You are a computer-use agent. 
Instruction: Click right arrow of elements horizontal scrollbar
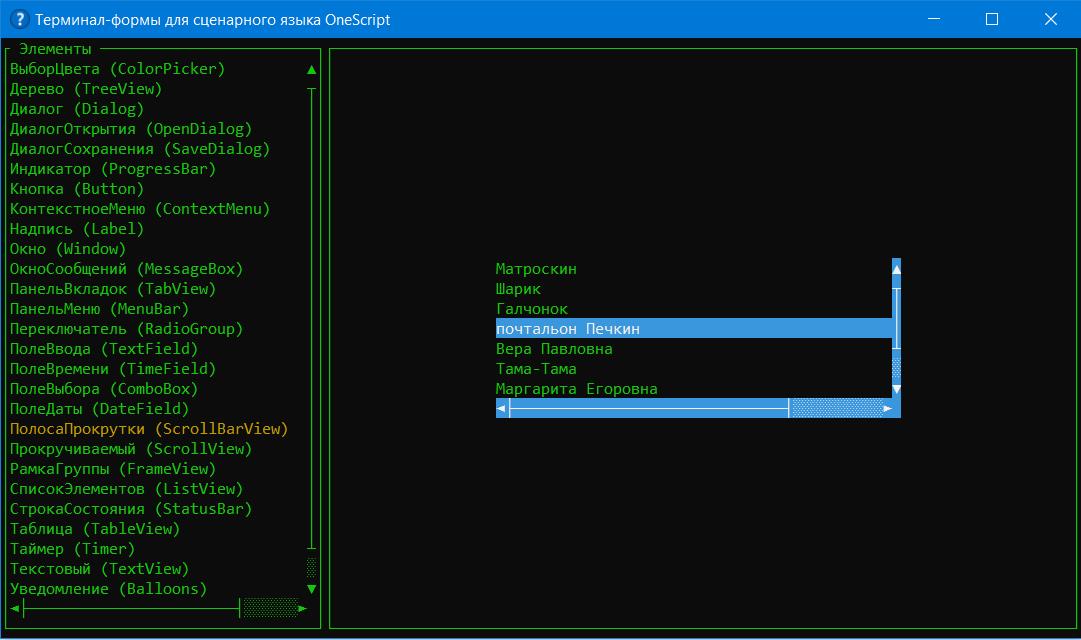coord(303,608)
